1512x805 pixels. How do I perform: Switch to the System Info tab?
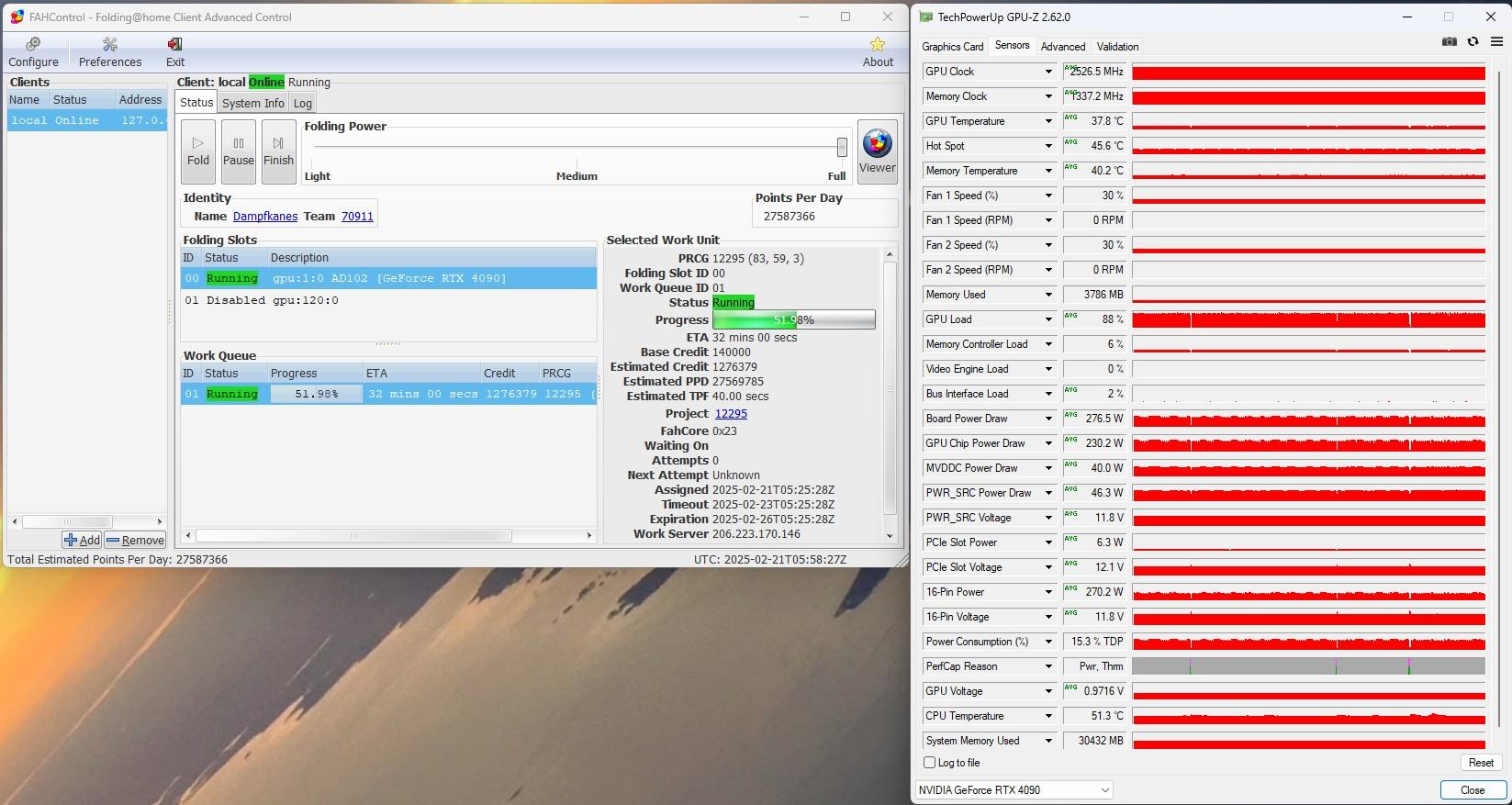tap(253, 103)
